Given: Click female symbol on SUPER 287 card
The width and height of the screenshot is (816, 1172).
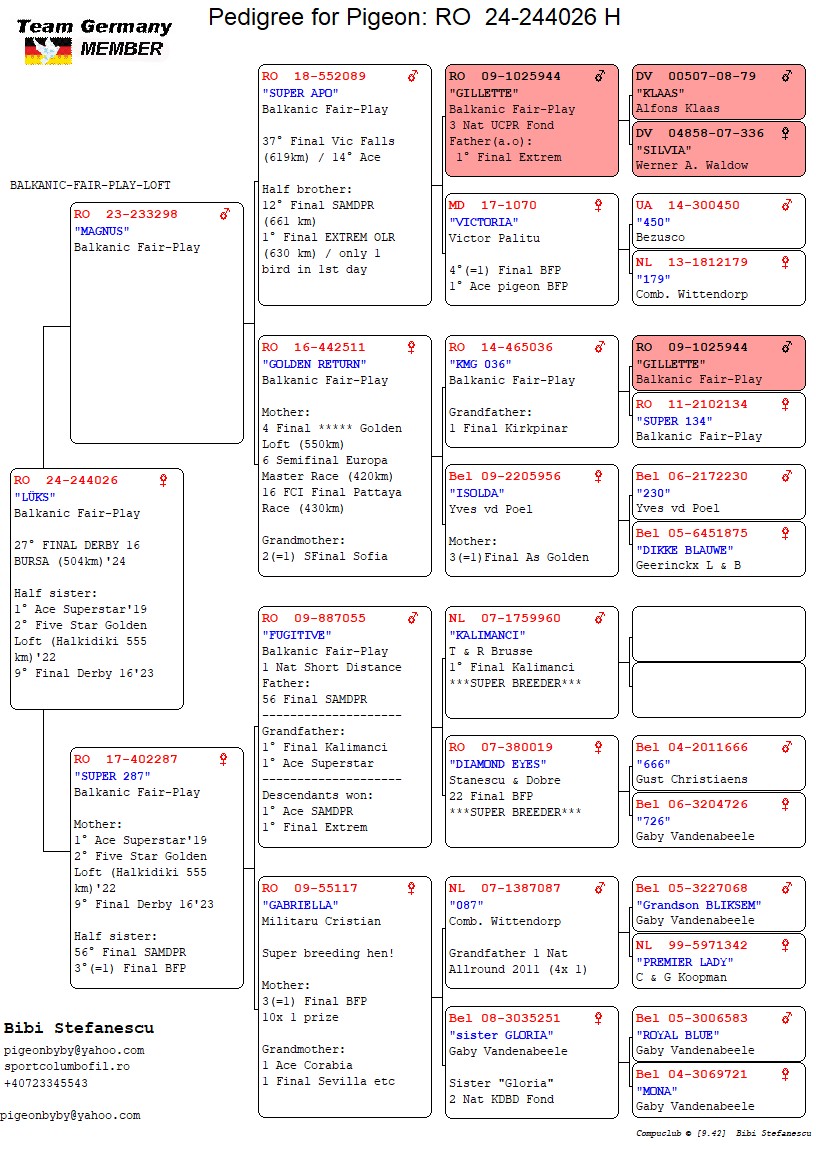Looking at the screenshot, I should click(223, 759).
